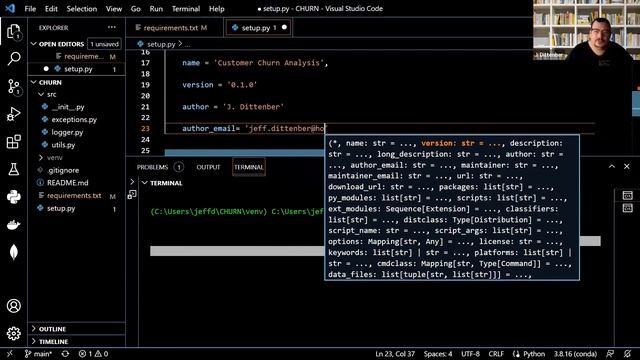
Task: Select first terminal instance icon on right
Action: 627,195
